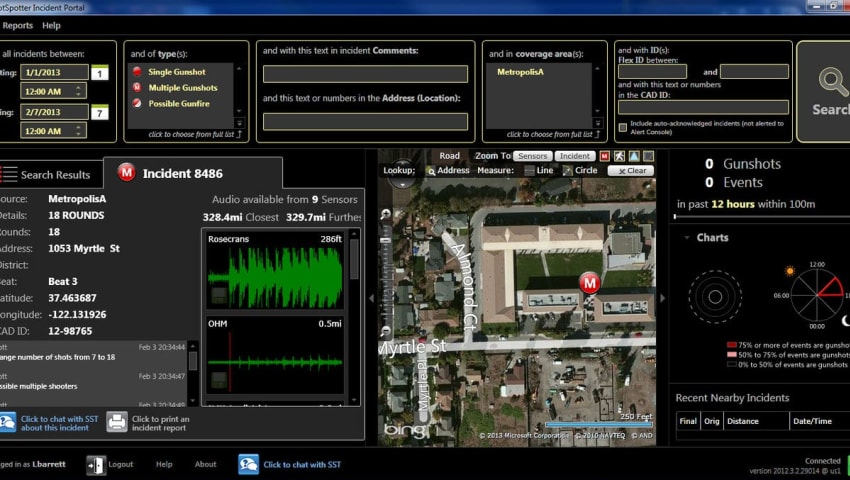This screenshot has height=480, width=850.
Task: Toggle the running person map layer icon
Action: [619, 156]
